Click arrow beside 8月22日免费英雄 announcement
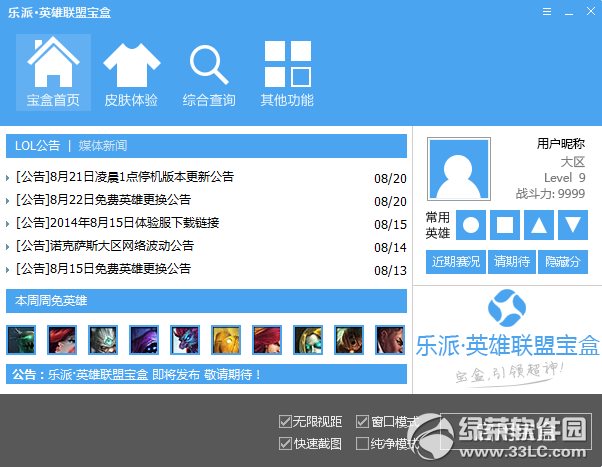 [x=7, y=201]
